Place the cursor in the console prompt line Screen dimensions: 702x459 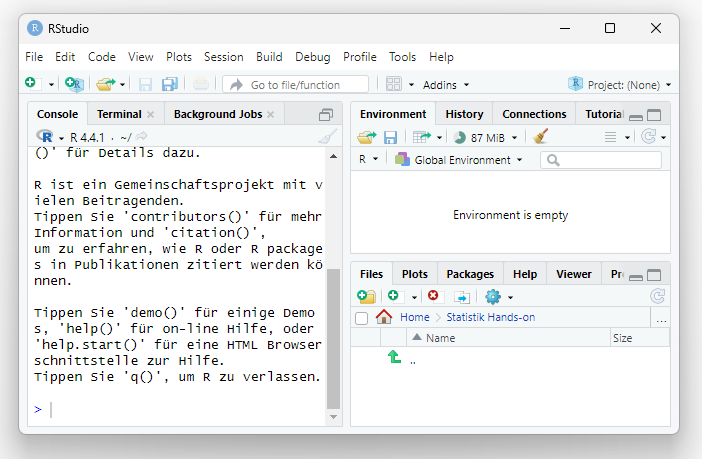[179, 409]
